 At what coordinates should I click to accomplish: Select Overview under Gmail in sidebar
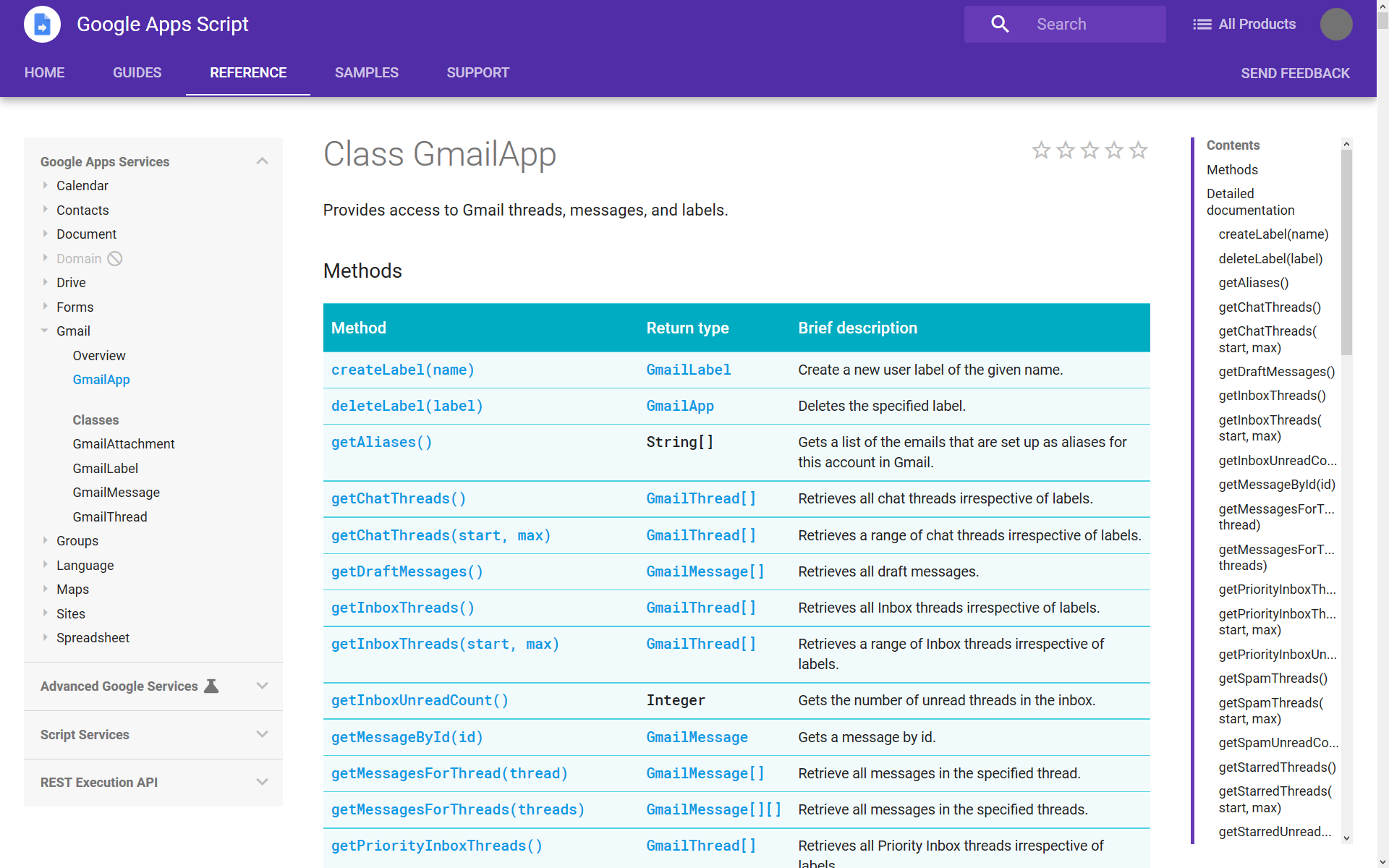point(99,355)
